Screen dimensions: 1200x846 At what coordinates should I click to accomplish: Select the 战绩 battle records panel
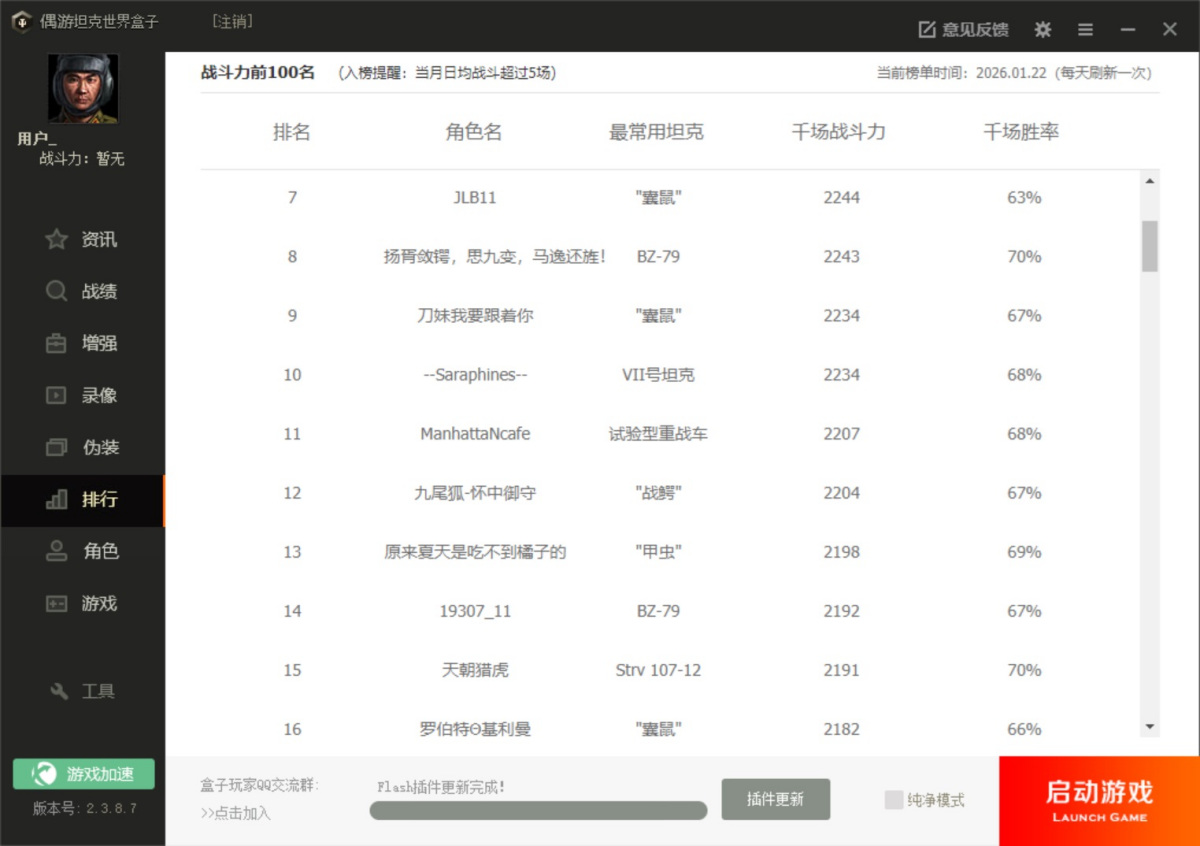pyautogui.click(x=84, y=291)
